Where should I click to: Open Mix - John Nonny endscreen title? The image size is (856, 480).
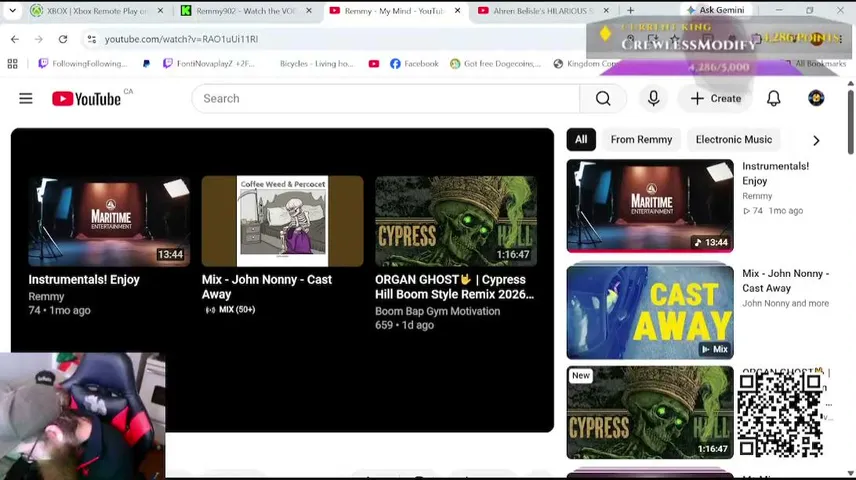266,287
